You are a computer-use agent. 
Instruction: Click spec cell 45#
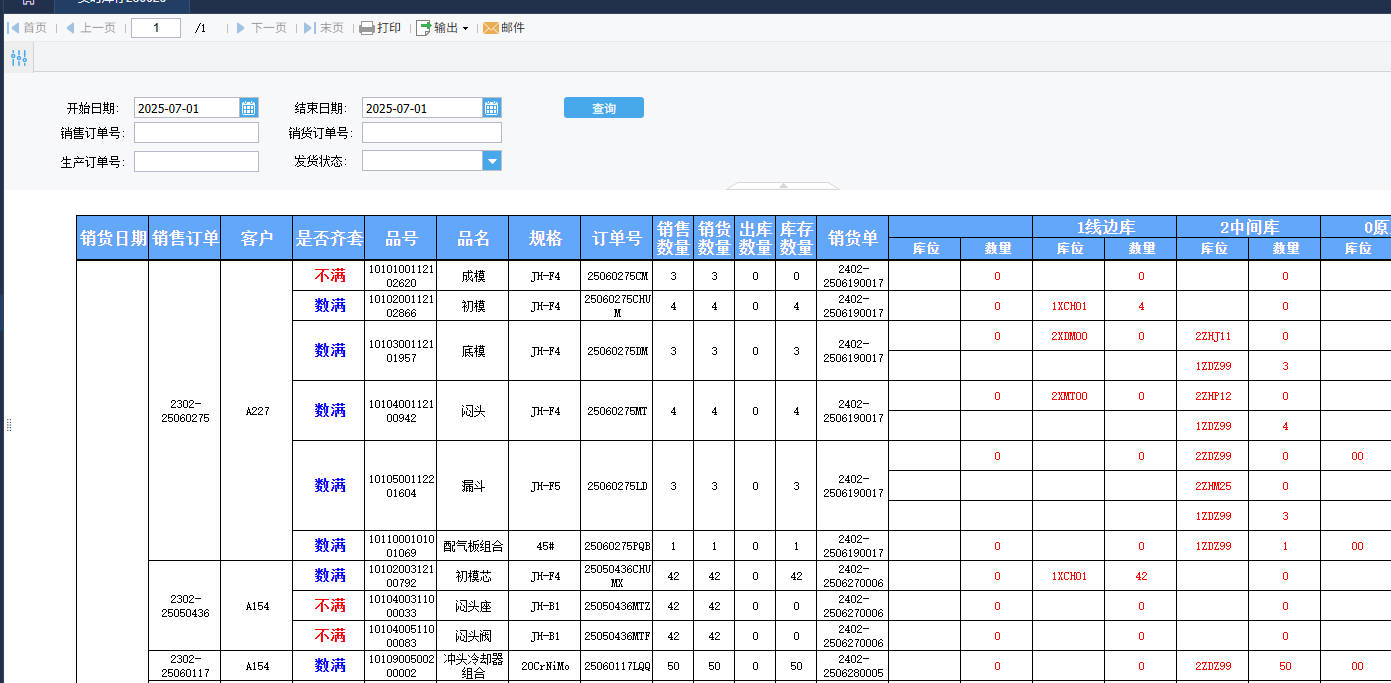545,546
